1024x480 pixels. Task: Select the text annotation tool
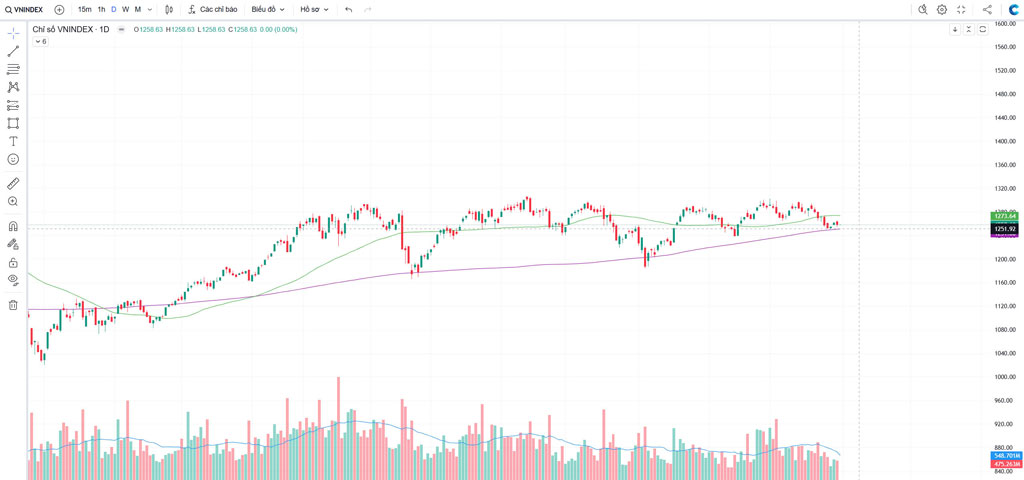(13, 141)
